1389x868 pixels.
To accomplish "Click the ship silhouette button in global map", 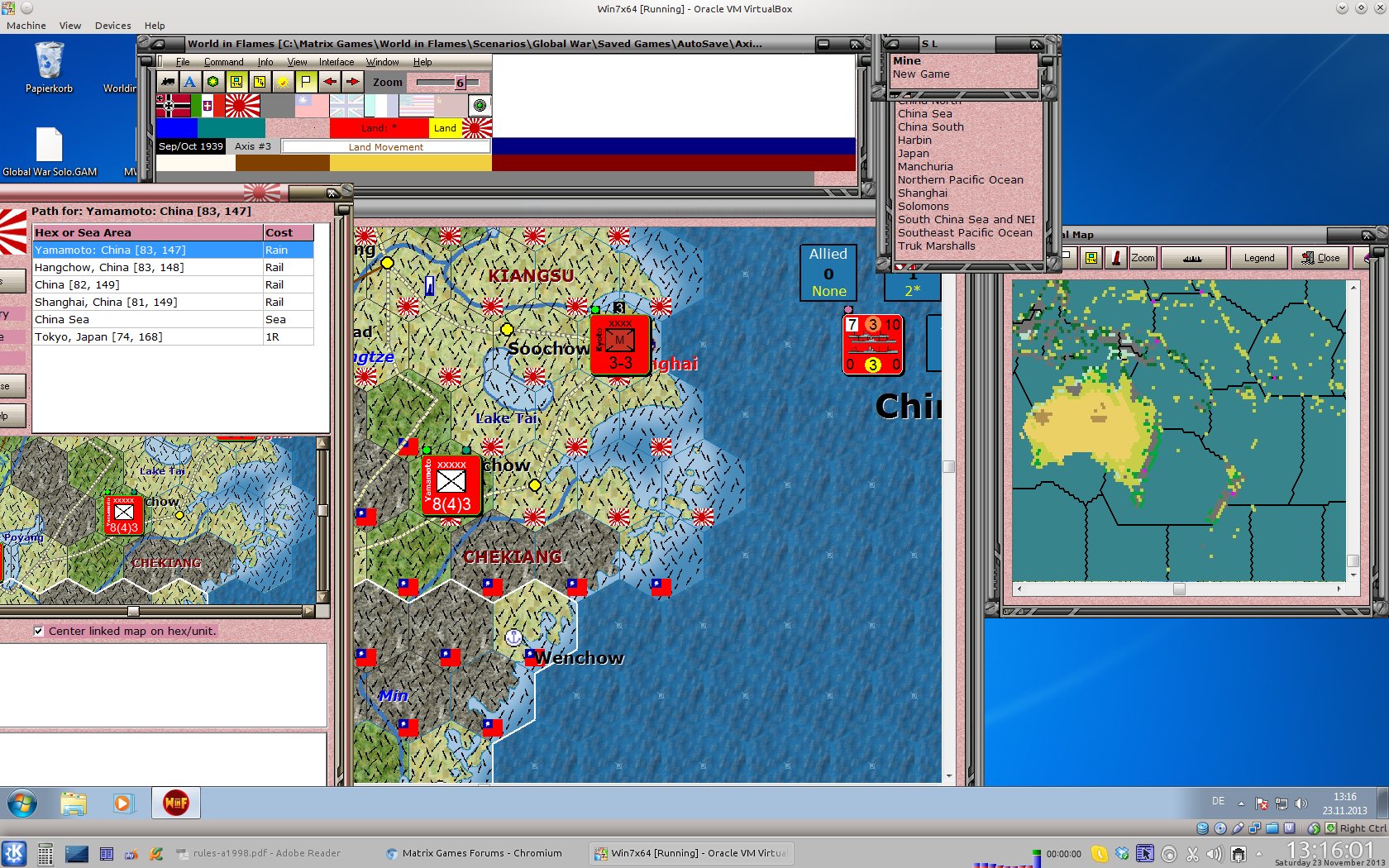I will click(x=1192, y=258).
